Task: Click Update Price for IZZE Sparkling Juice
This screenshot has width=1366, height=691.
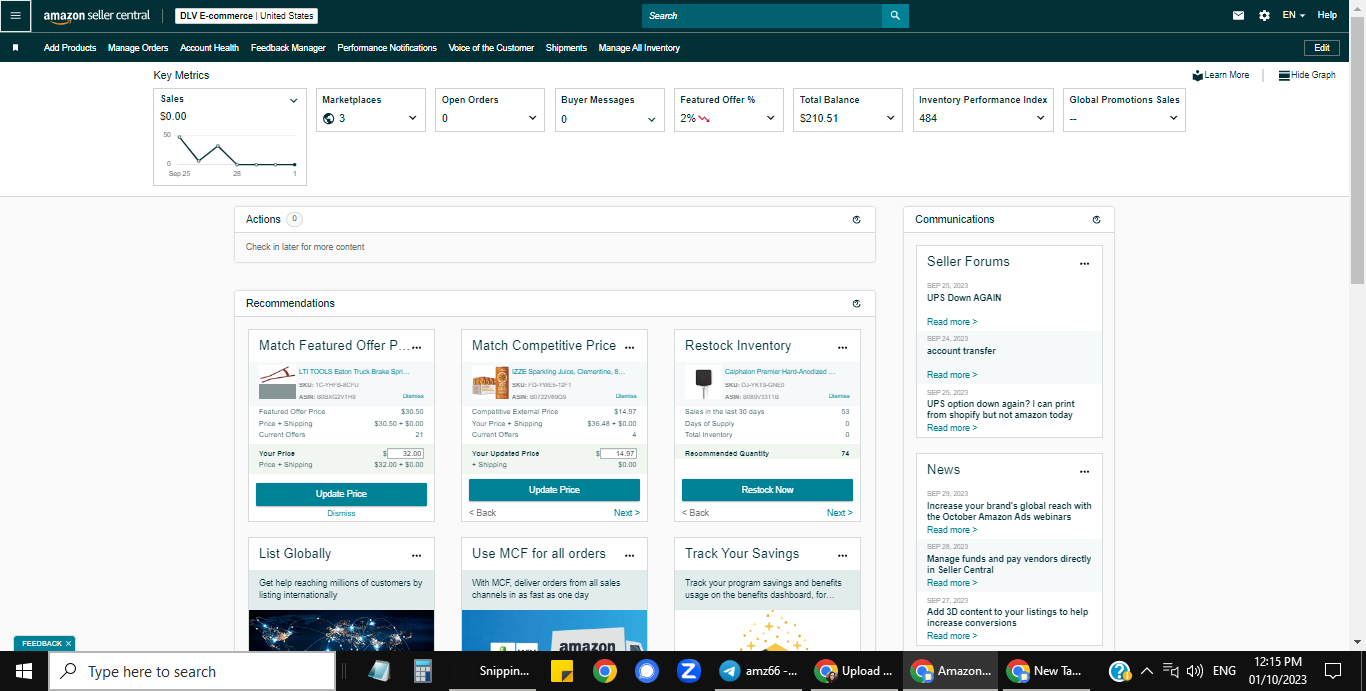Action: [x=554, y=490]
